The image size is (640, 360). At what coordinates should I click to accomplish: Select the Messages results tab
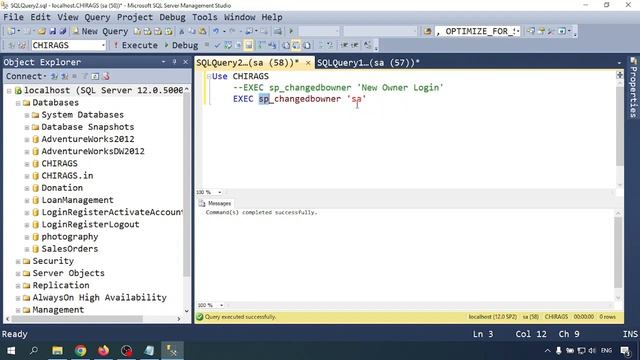coord(215,203)
